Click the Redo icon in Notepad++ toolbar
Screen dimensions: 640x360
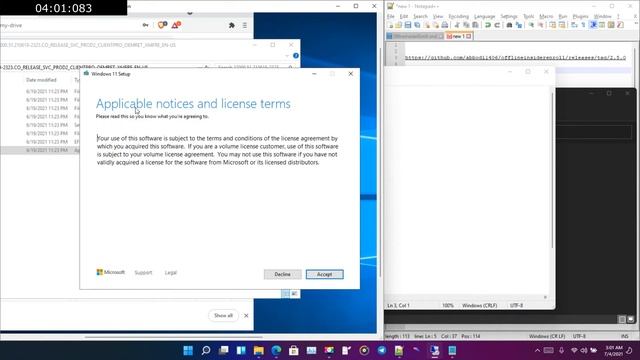pos(497,25)
